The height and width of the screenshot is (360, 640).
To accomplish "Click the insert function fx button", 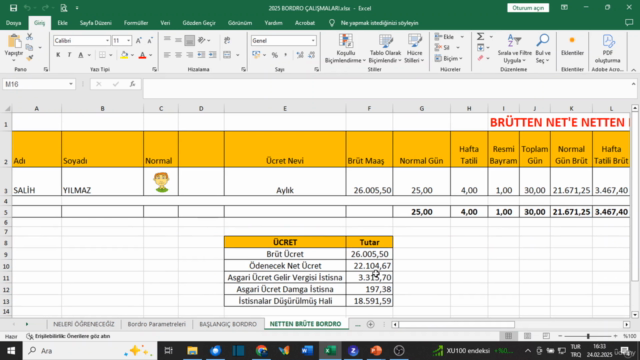I will click(132, 84).
